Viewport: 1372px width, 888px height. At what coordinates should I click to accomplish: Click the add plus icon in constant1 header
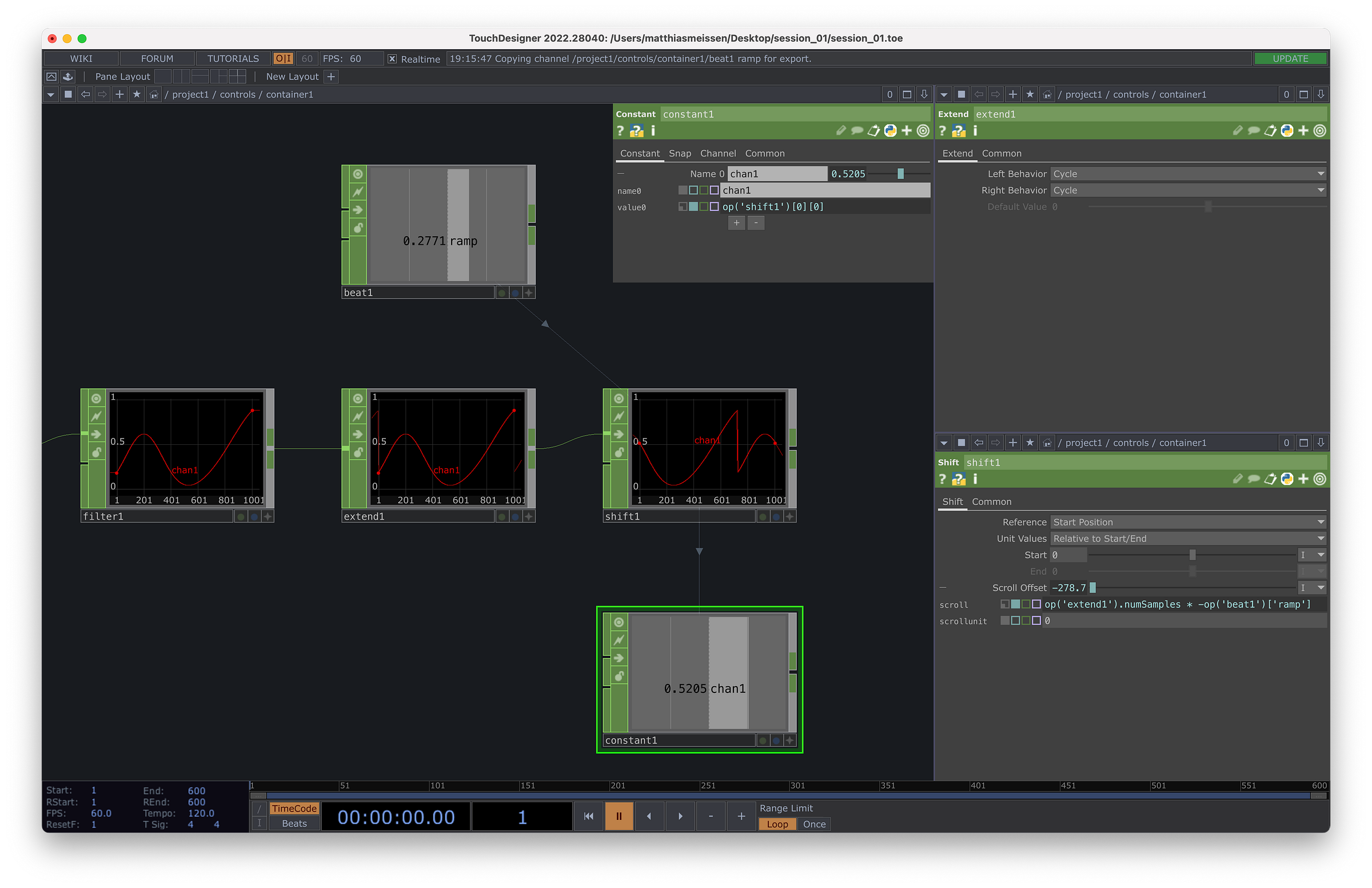pos(907,131)
